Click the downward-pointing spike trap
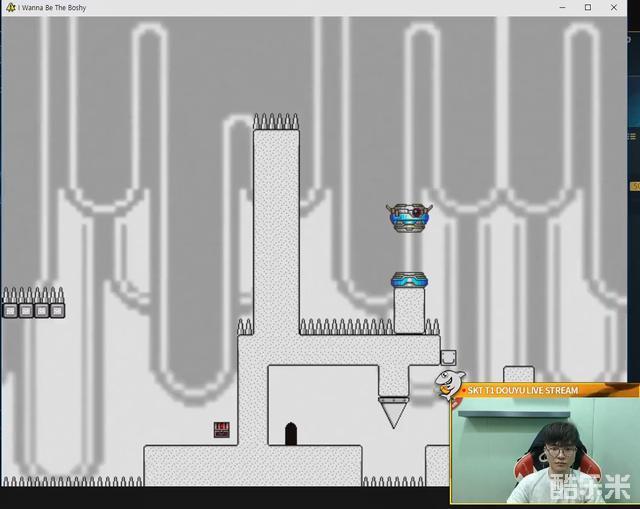This screenshot has height=509, width=640. pos(393,411)
